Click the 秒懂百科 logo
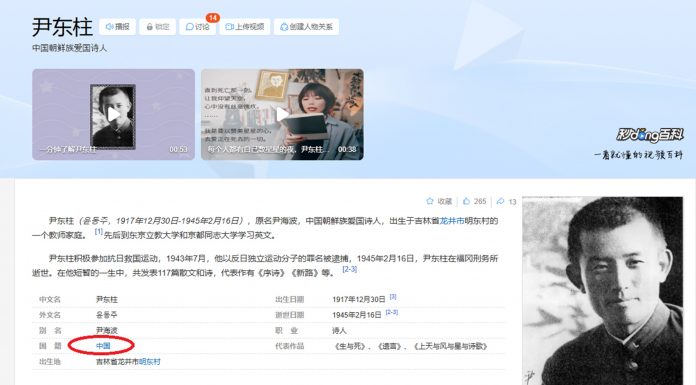This screenshot has width=696, height=385. [650, 134]
